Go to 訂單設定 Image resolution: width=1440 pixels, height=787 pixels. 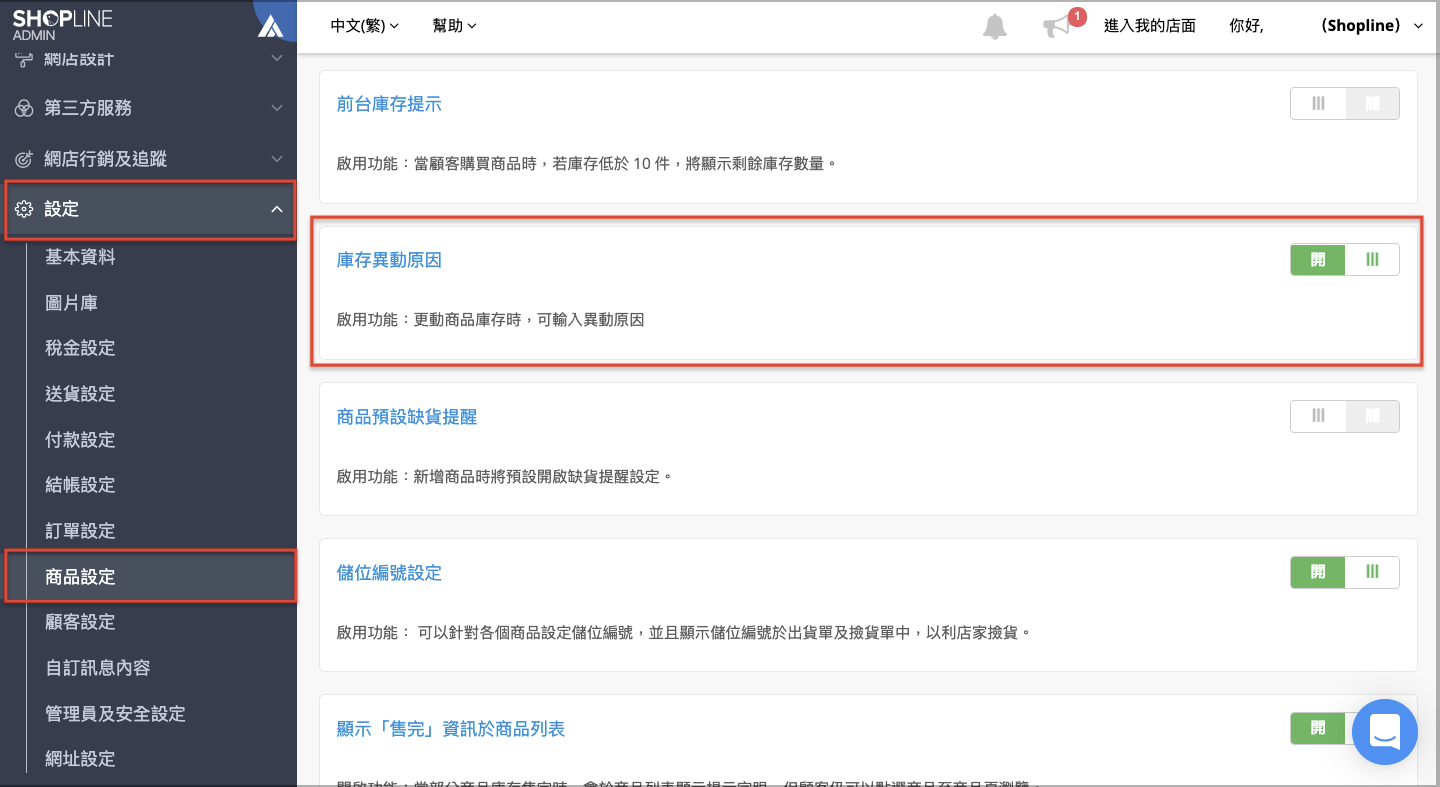(x=80, y=531)
